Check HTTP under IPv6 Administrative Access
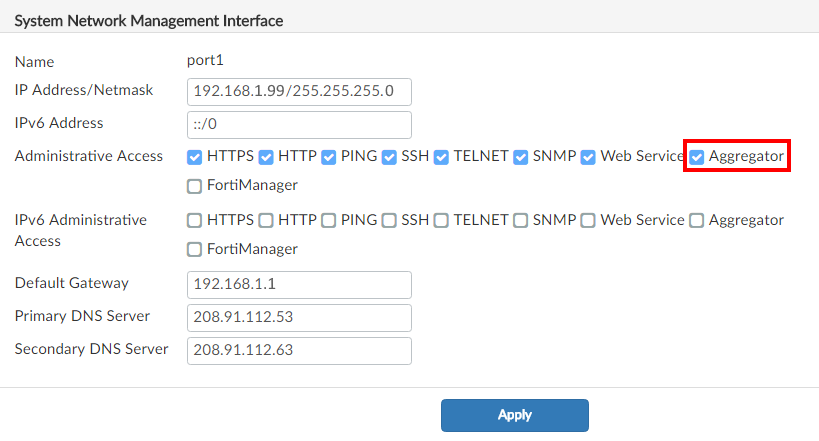 click(266, 220)
